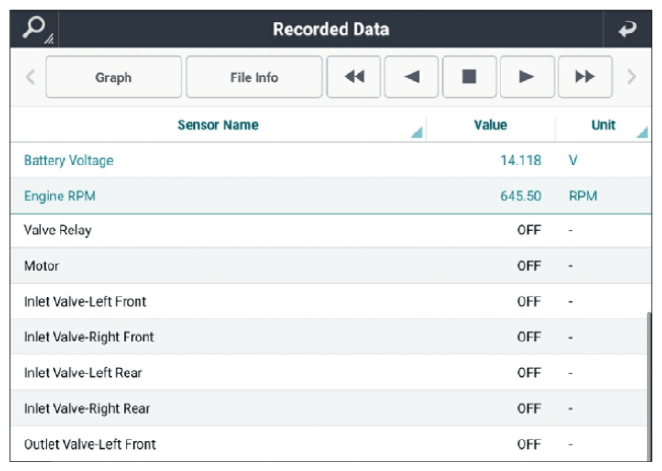Select the Motor sensor row
Image resolution: width=662 pixels, height=471 pixels.
331,266
